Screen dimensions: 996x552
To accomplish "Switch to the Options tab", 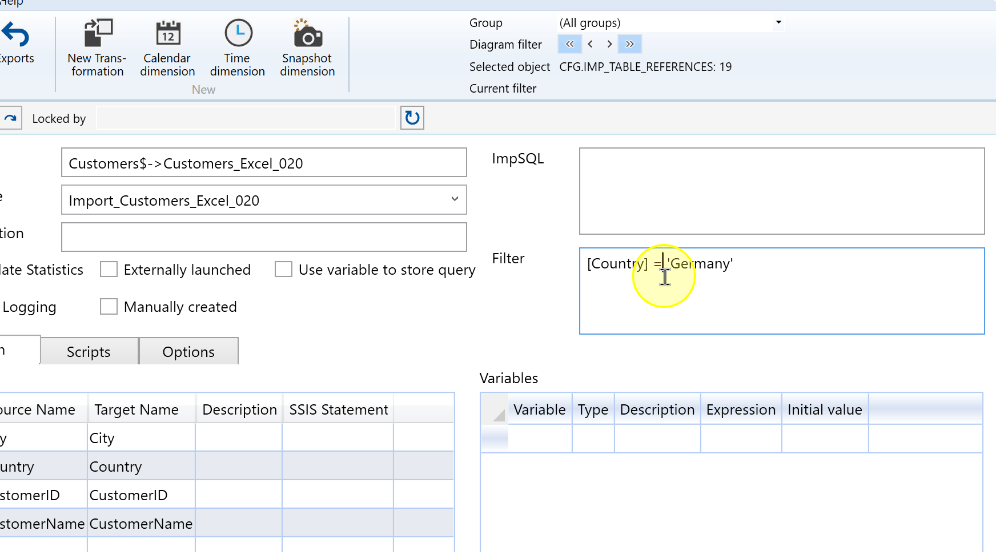I will [x=189, y=351].
